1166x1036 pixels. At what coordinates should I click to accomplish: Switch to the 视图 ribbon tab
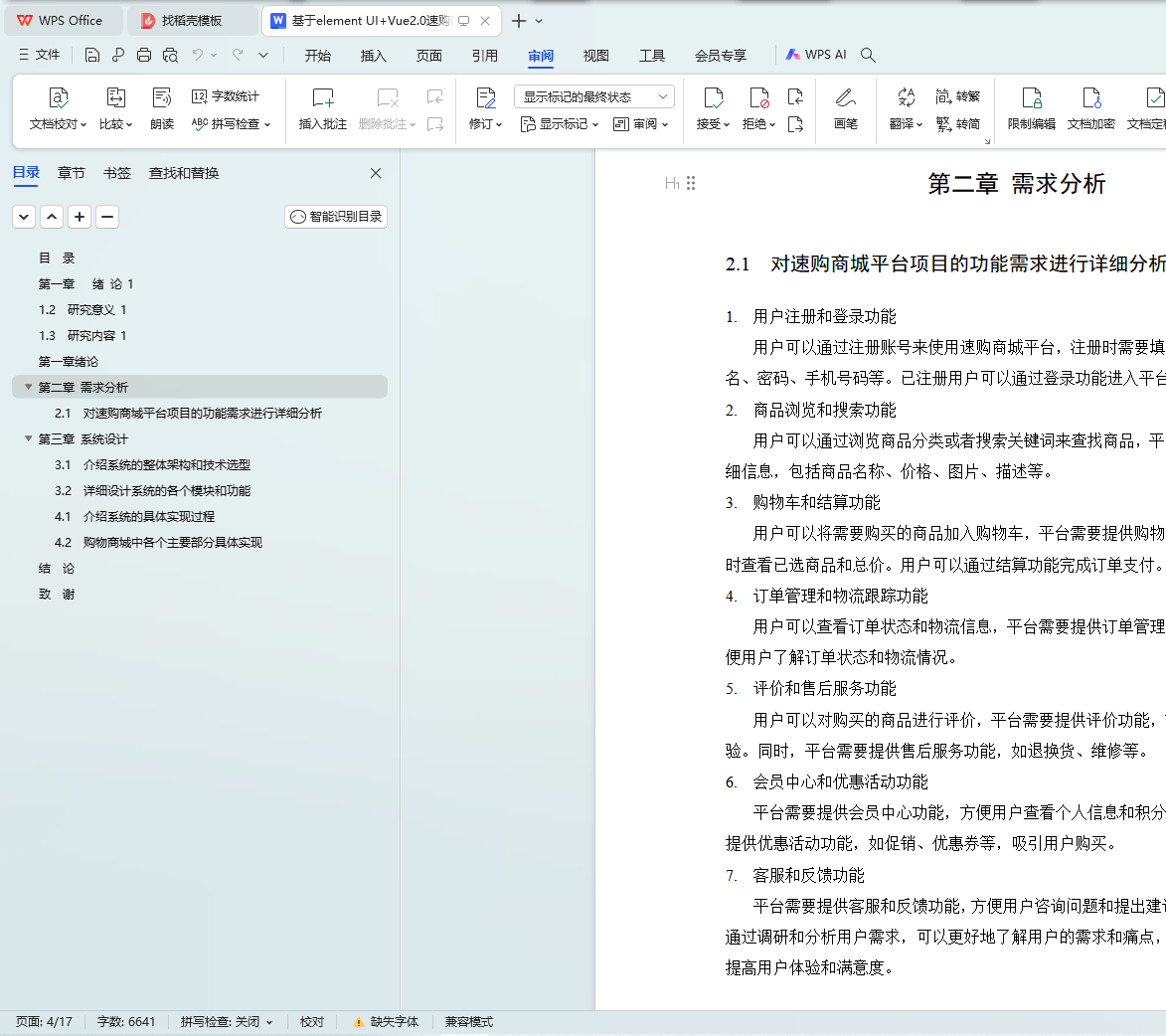[x=595, y=55]
